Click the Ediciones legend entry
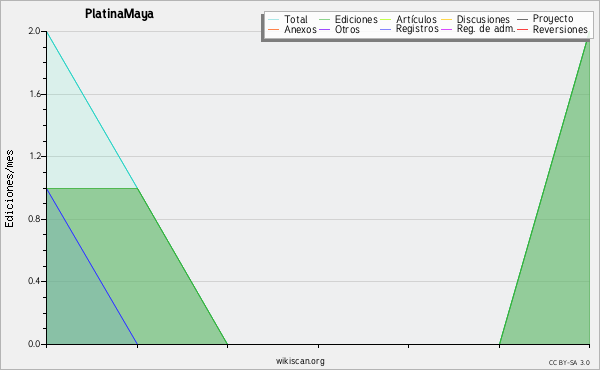Viewport: 600px width, 370px height. coord(348,19)
